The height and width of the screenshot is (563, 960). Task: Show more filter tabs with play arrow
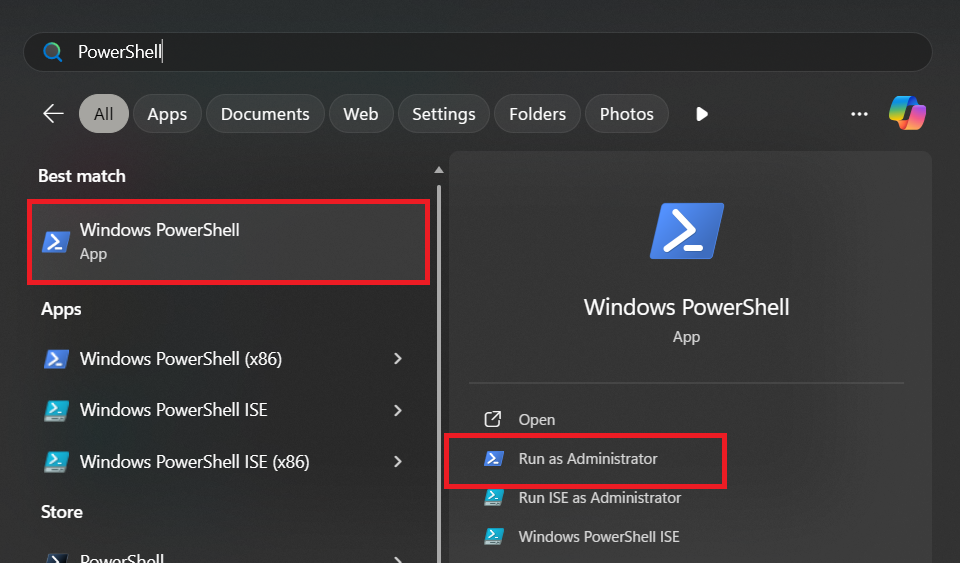702,114
